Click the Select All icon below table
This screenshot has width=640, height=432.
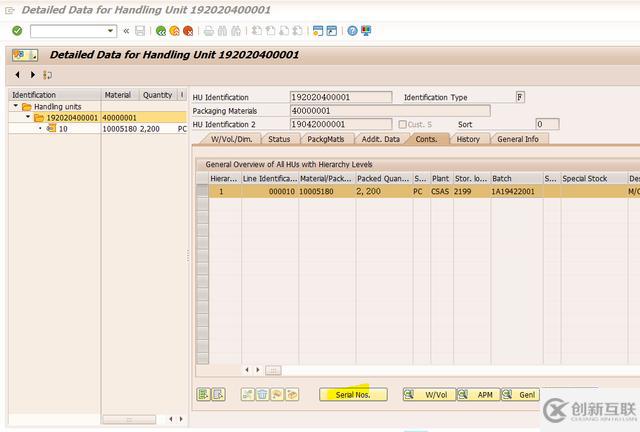[x=203, y=394]
